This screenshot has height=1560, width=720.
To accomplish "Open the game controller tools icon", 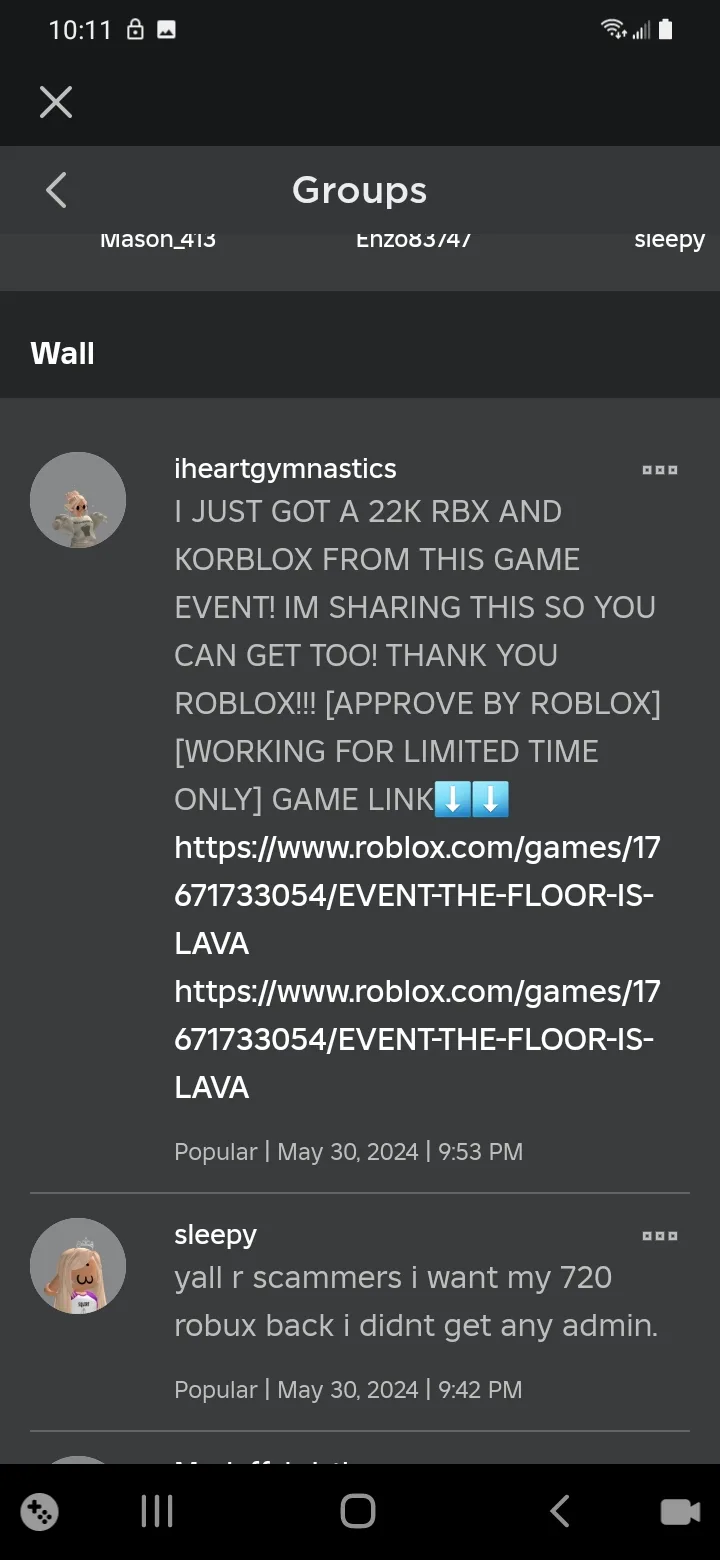I will (x=39, y=1511).
